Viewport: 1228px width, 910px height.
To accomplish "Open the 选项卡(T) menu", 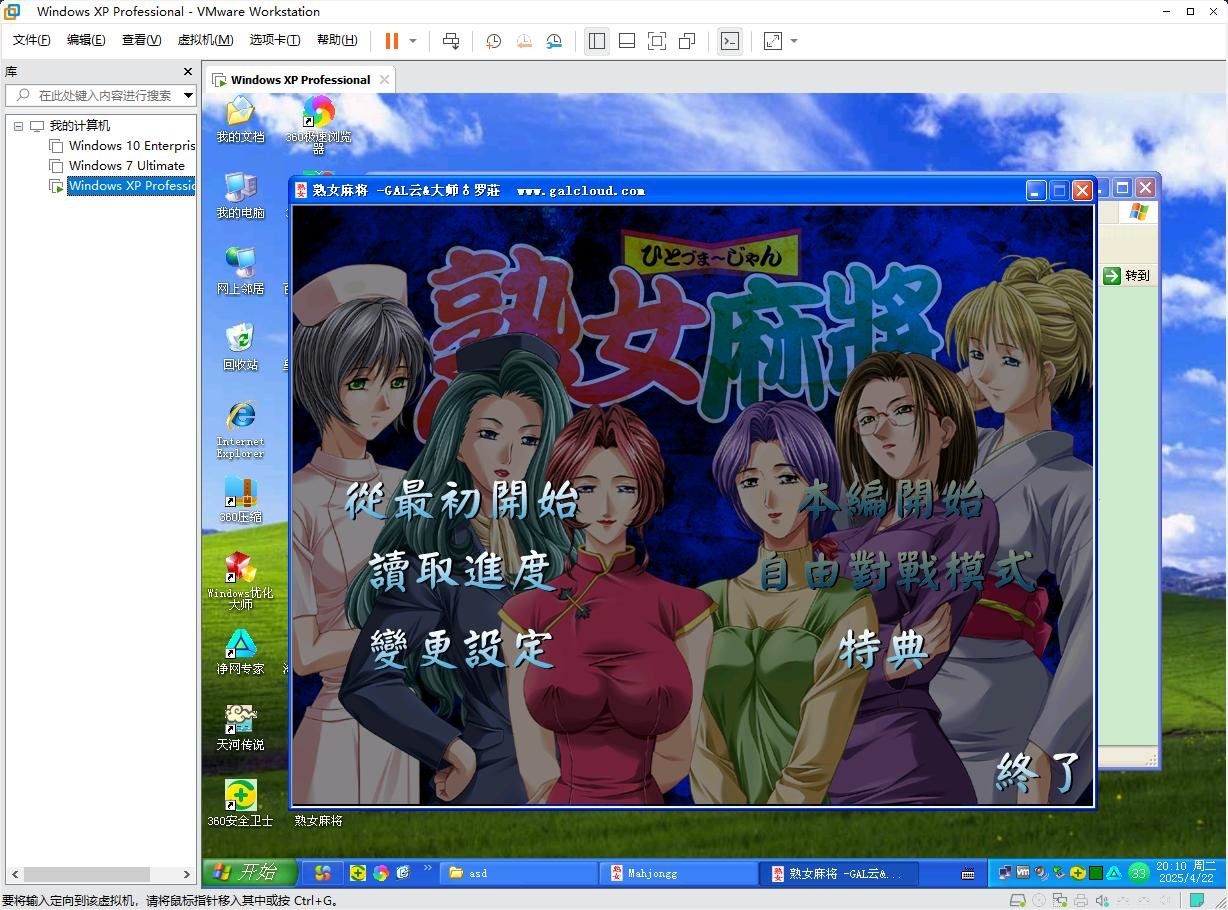I will (x=275, y=40).
